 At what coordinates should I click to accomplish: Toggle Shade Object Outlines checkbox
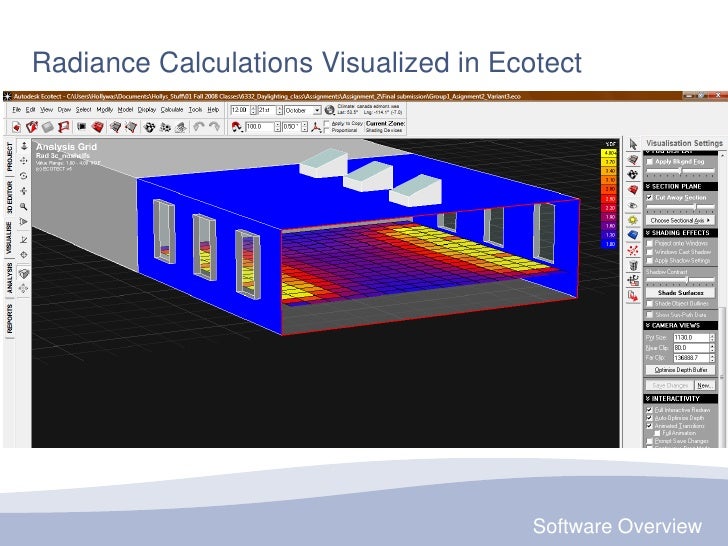tap(650, 304)
